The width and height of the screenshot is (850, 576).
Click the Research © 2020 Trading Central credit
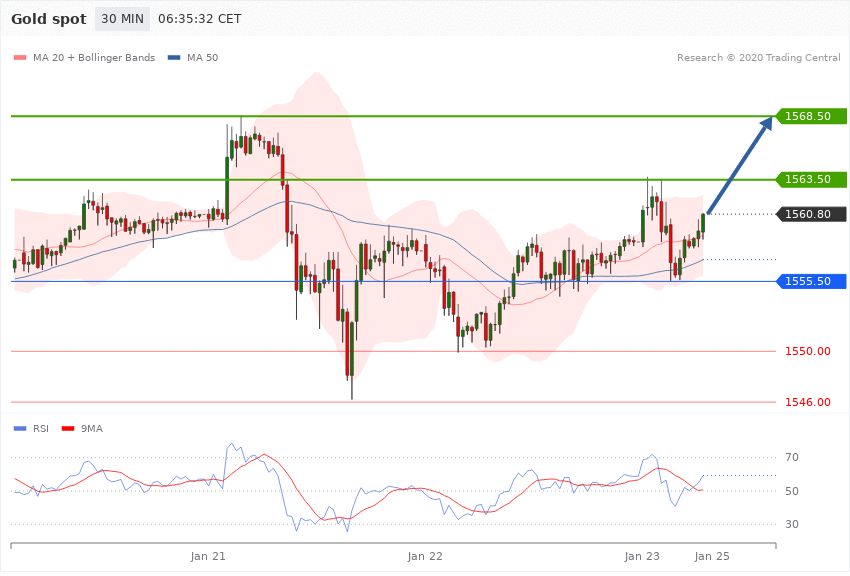pyautogui.click(x=758, y=57)
